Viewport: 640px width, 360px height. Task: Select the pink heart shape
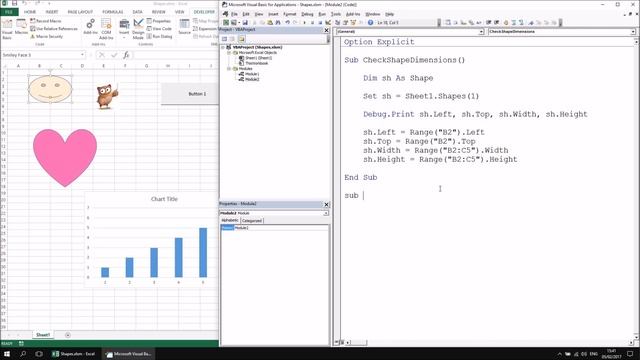(x=65, y=158)
